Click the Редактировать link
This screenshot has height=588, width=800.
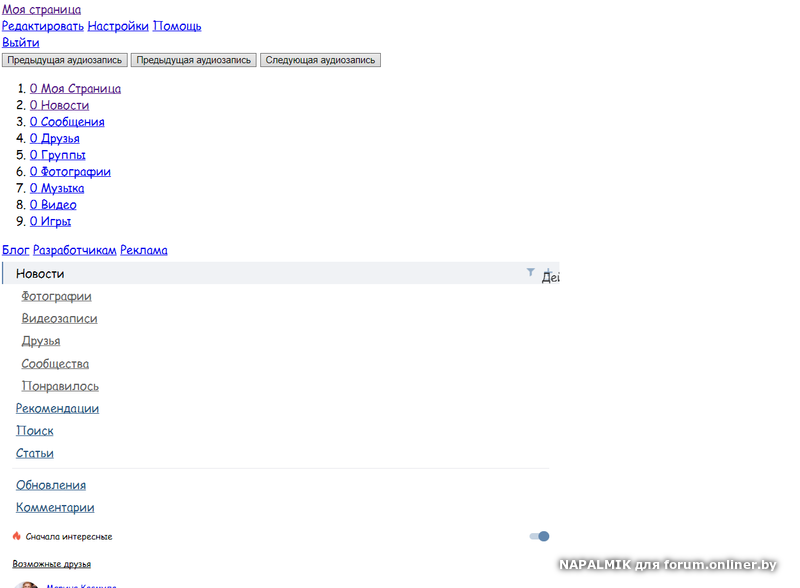(43, 26)
